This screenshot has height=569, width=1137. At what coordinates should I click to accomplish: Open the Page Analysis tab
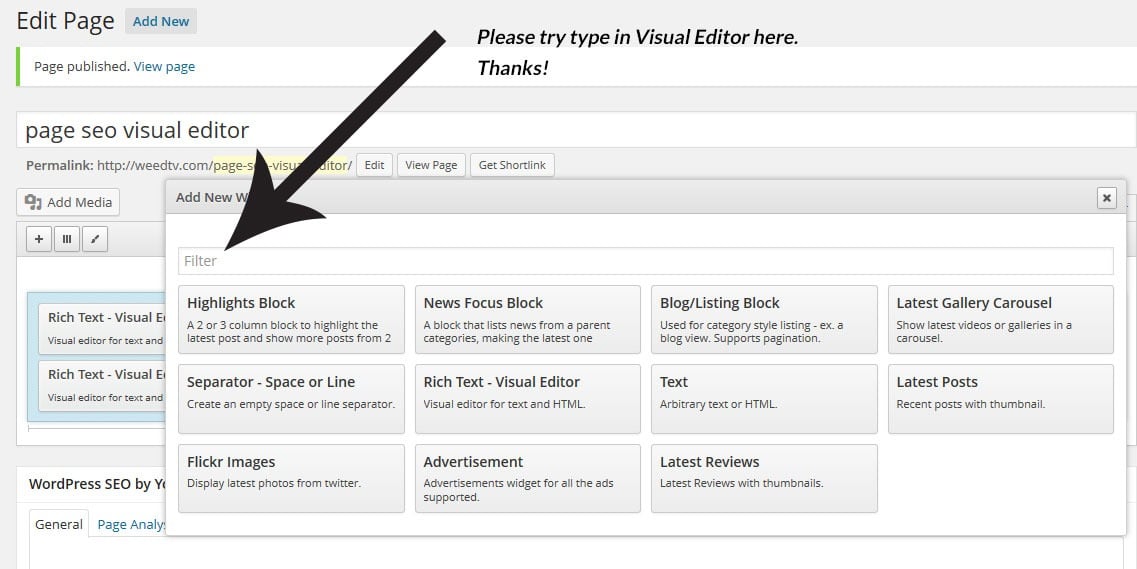131,524
